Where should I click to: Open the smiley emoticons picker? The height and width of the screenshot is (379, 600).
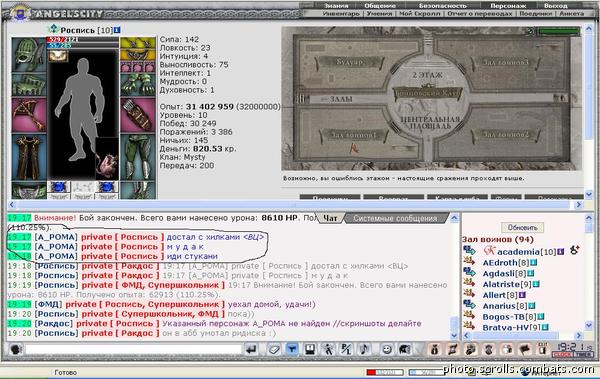pyautogui.click(x=387, y=349)
